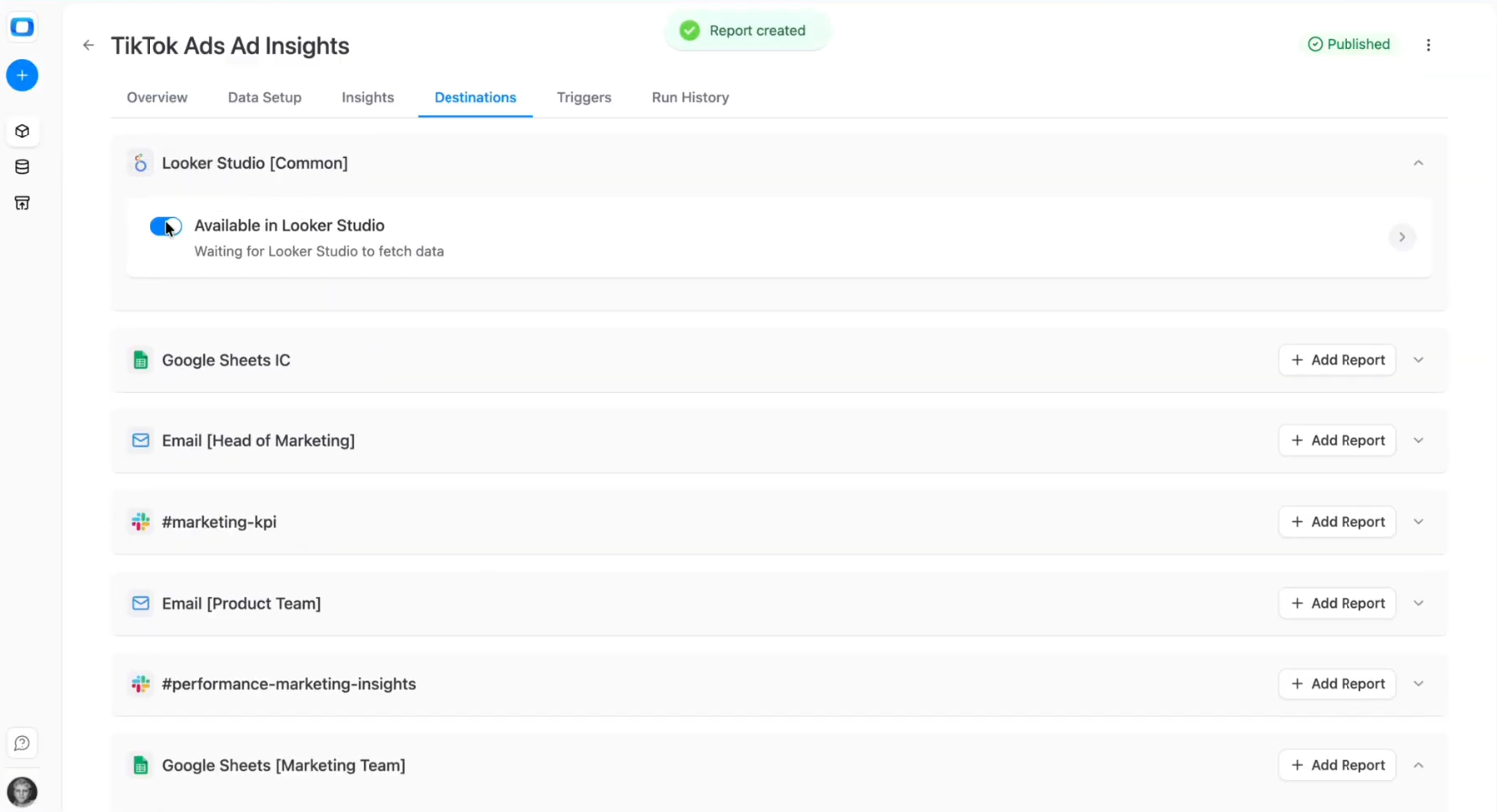Open the Coupler app home logo
Image resolution: width=1497 pixels, height=812 pixels.
(x=22, y=27)
